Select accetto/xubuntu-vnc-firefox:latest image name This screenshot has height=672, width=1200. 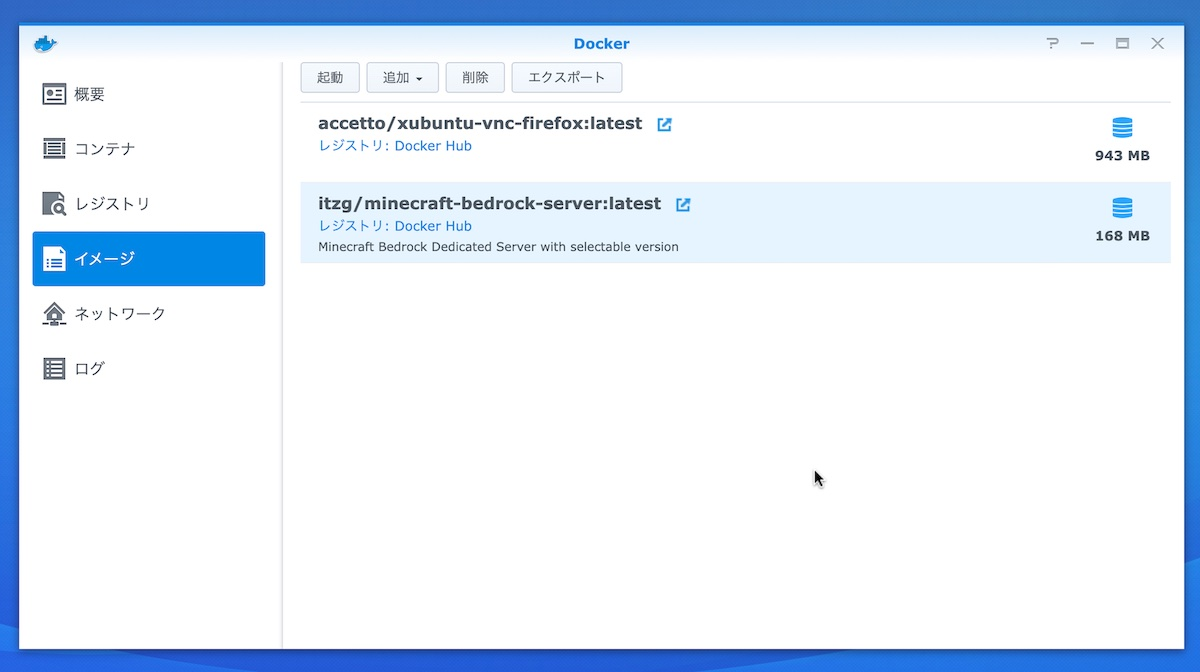point(480,124)
